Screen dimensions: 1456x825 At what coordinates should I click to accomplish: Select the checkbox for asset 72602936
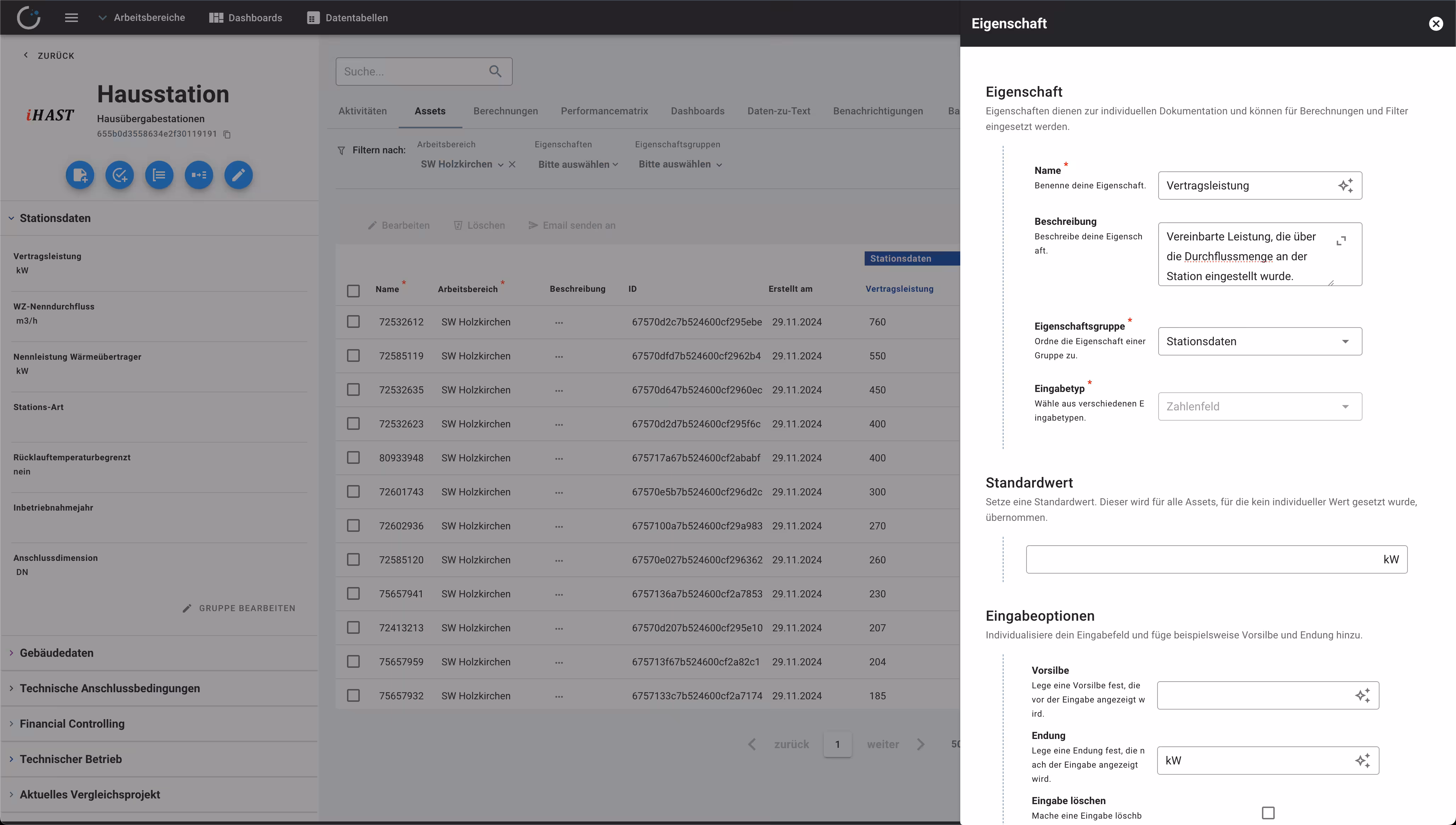(x=353, y=526)
